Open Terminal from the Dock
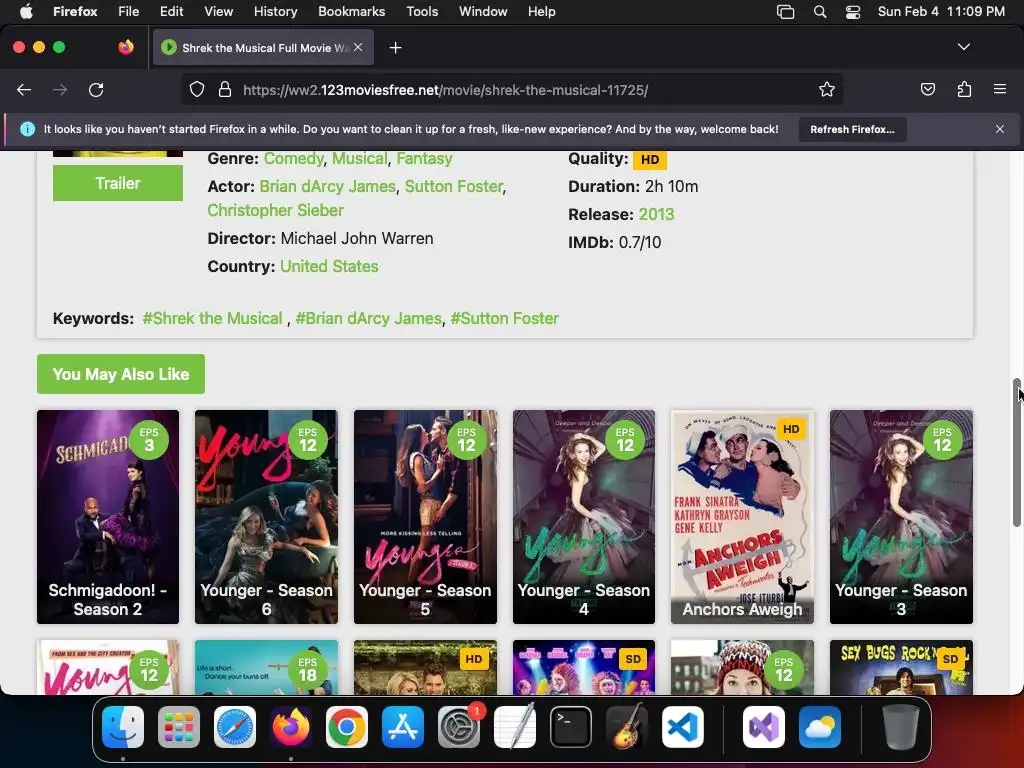The image size is (1024, 768). point(571,727)
